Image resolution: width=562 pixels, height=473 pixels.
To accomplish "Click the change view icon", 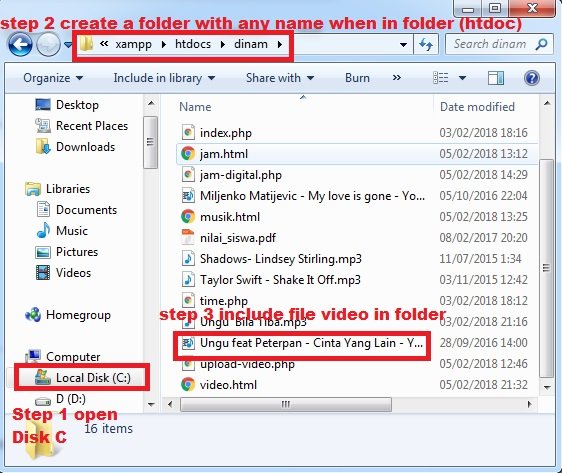I will [x=440, y=78].
